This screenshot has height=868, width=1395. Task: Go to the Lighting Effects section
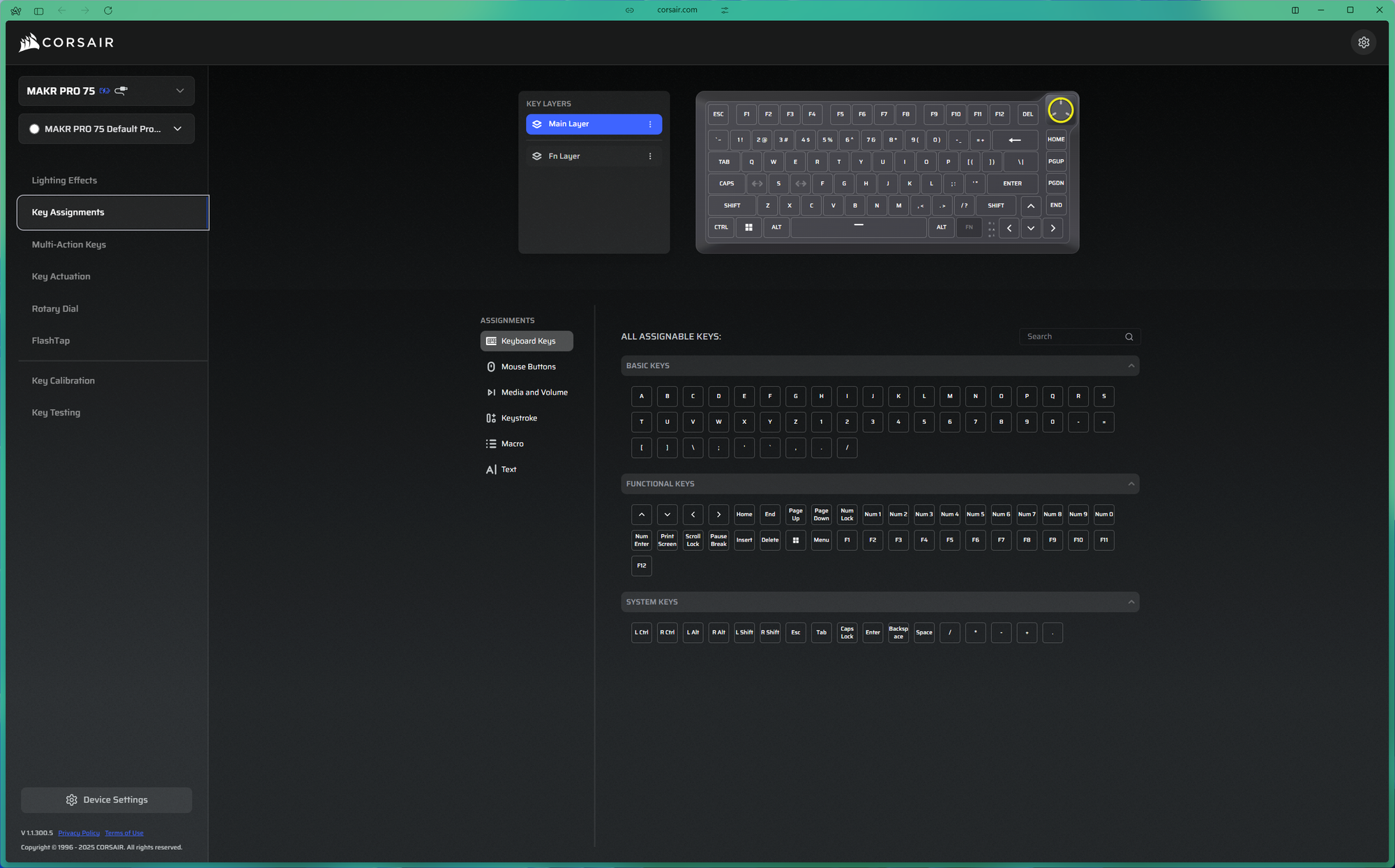(64, 181)
